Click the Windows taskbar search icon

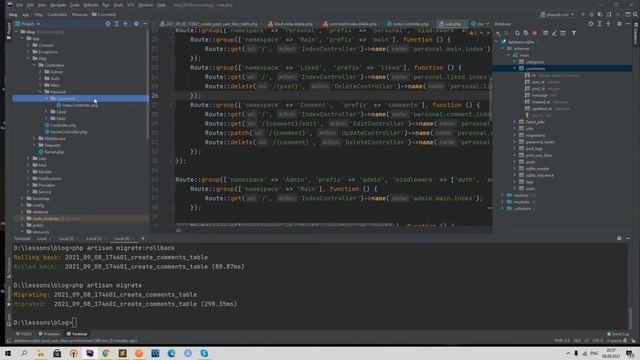(24, 353)
